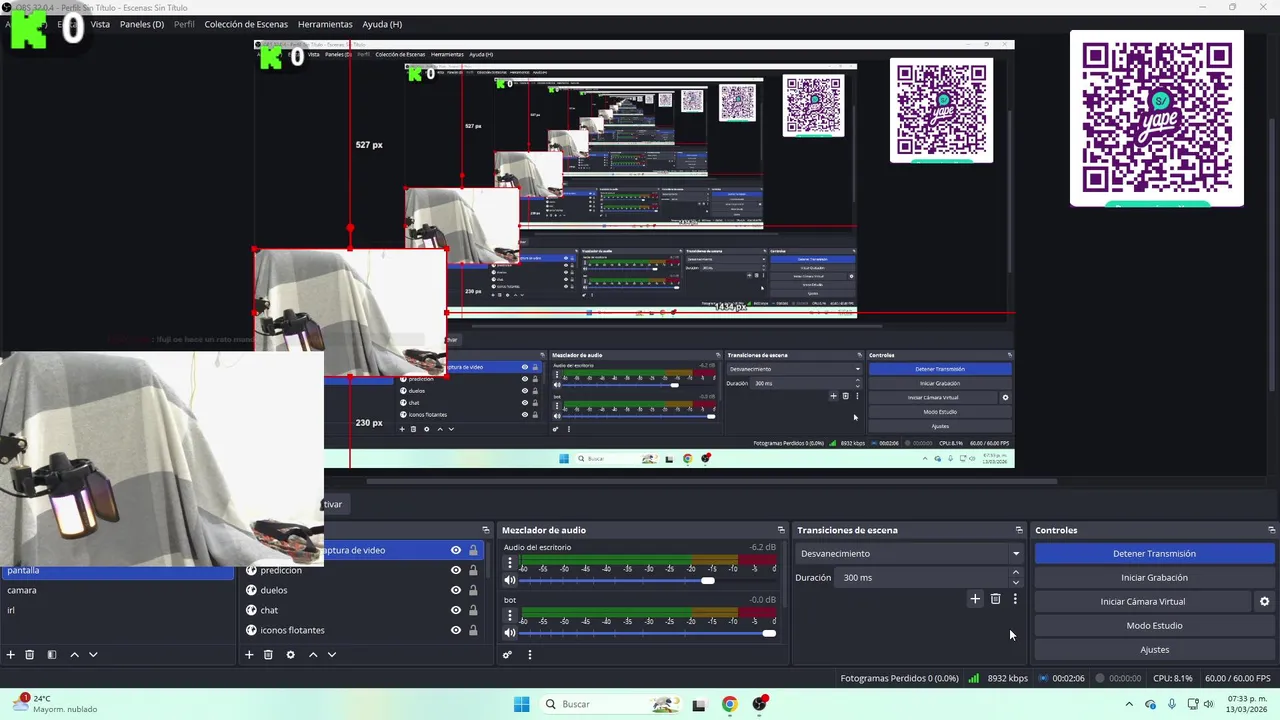This screenshot has height=720, width=1280.
Task: Open transition properties three-dot menu
Action: [1015, 599]
